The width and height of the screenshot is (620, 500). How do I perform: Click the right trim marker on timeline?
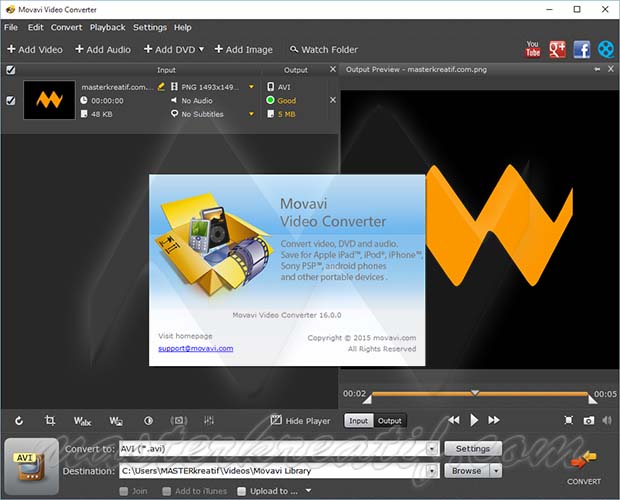(592, 399)
